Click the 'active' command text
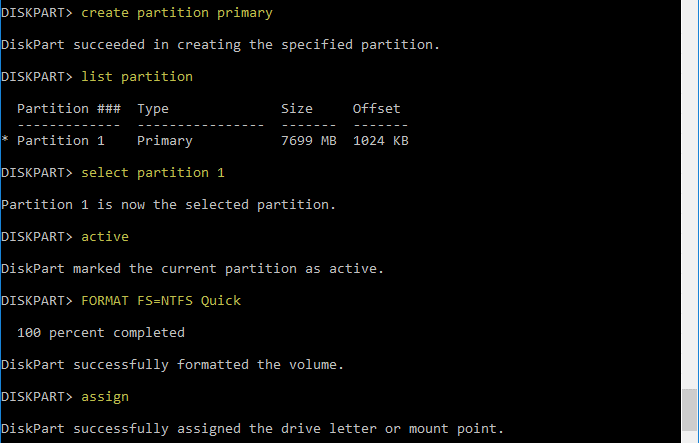Viewport: 699px width, 443px height. coord(105,236)
